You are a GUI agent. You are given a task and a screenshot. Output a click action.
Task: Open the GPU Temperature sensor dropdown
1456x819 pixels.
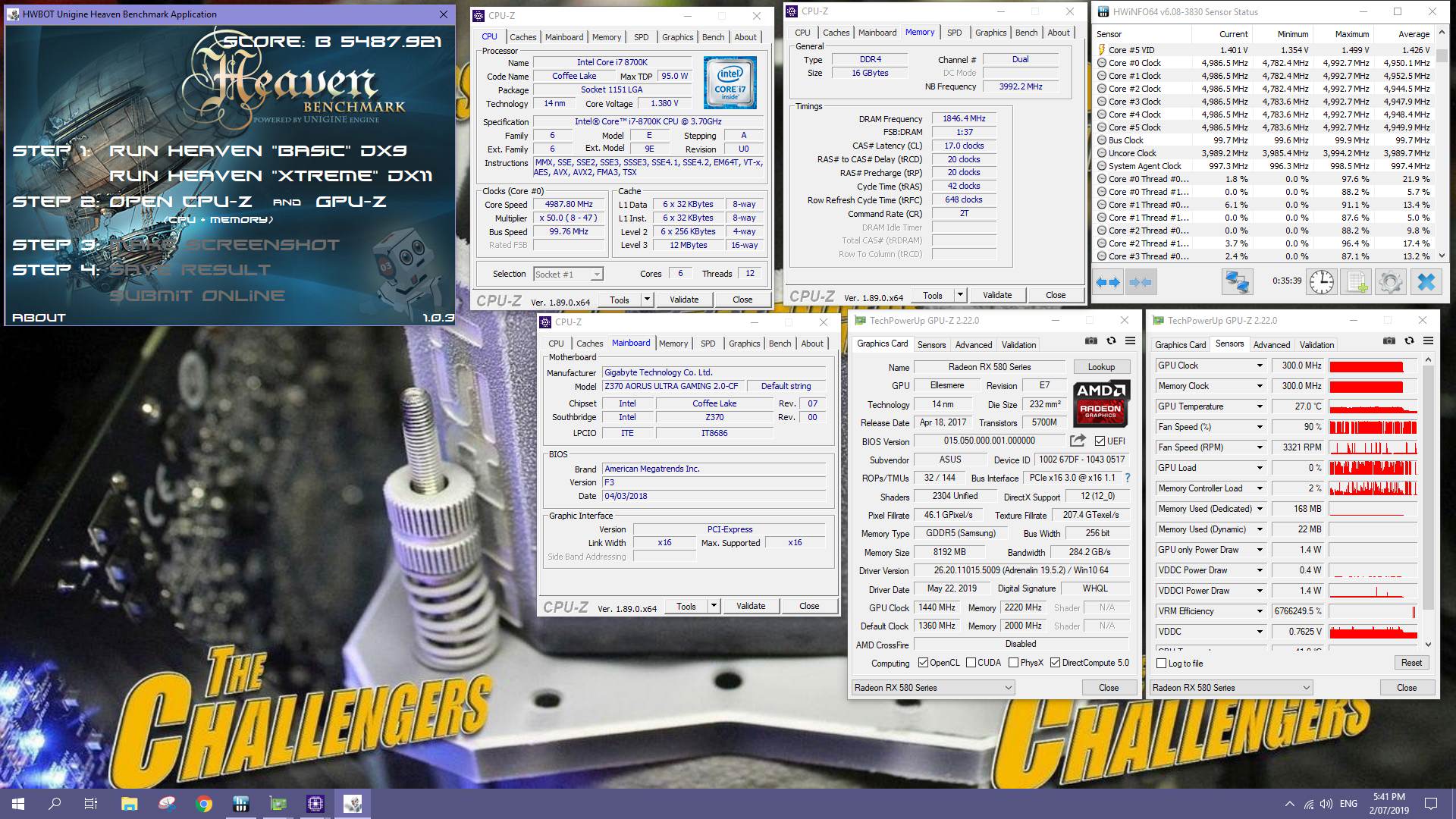coord(1260,406)
